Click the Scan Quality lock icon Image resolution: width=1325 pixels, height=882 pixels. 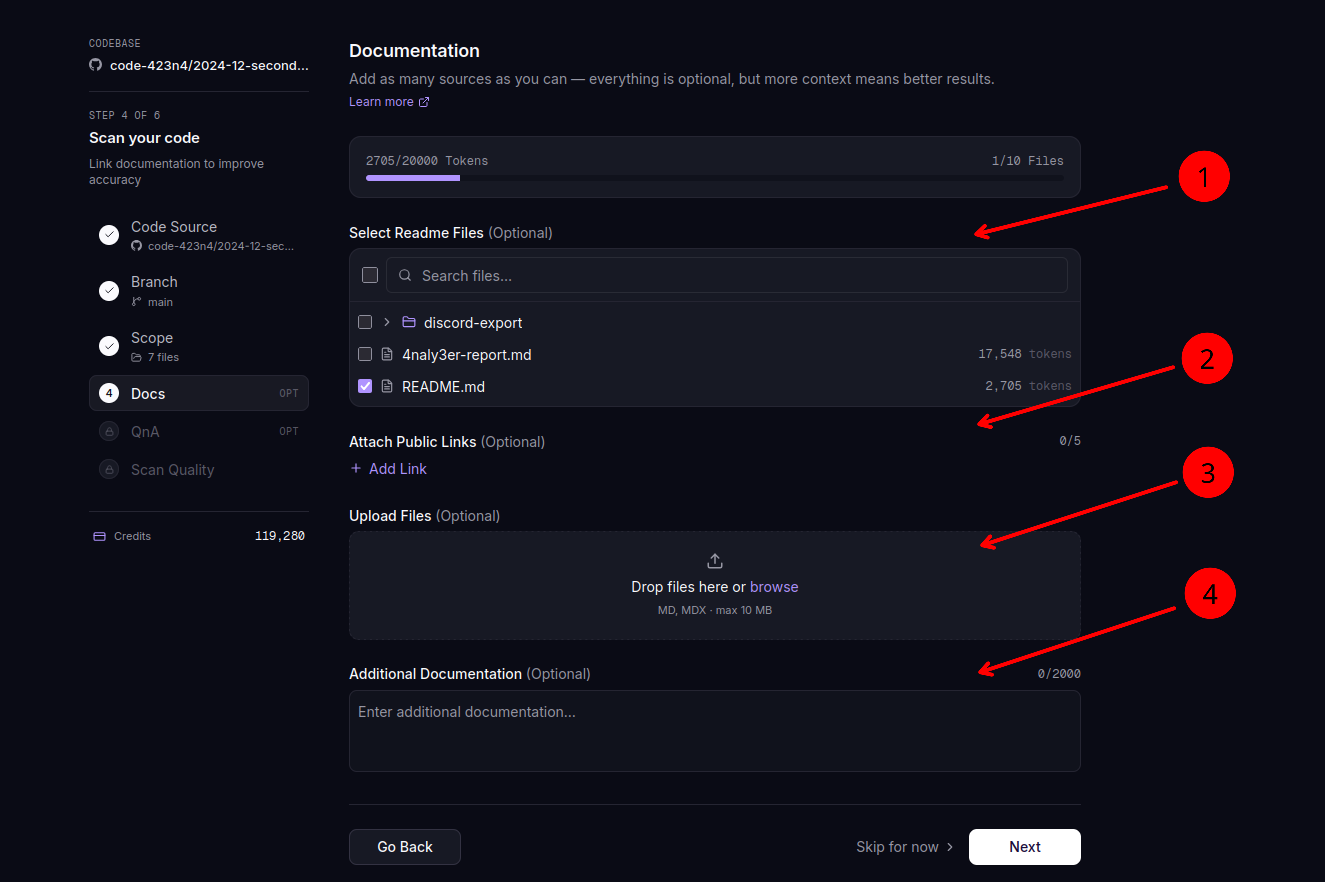tap(109, 470)
